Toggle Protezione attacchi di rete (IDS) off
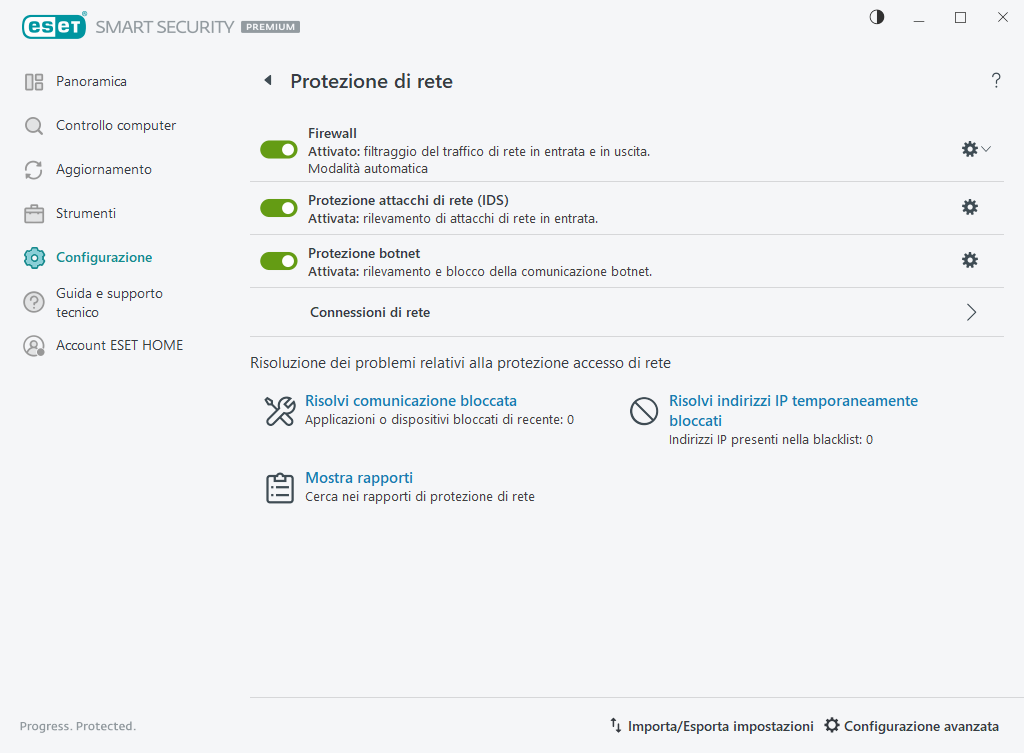 pyautogui.click(x=278, y=207)
